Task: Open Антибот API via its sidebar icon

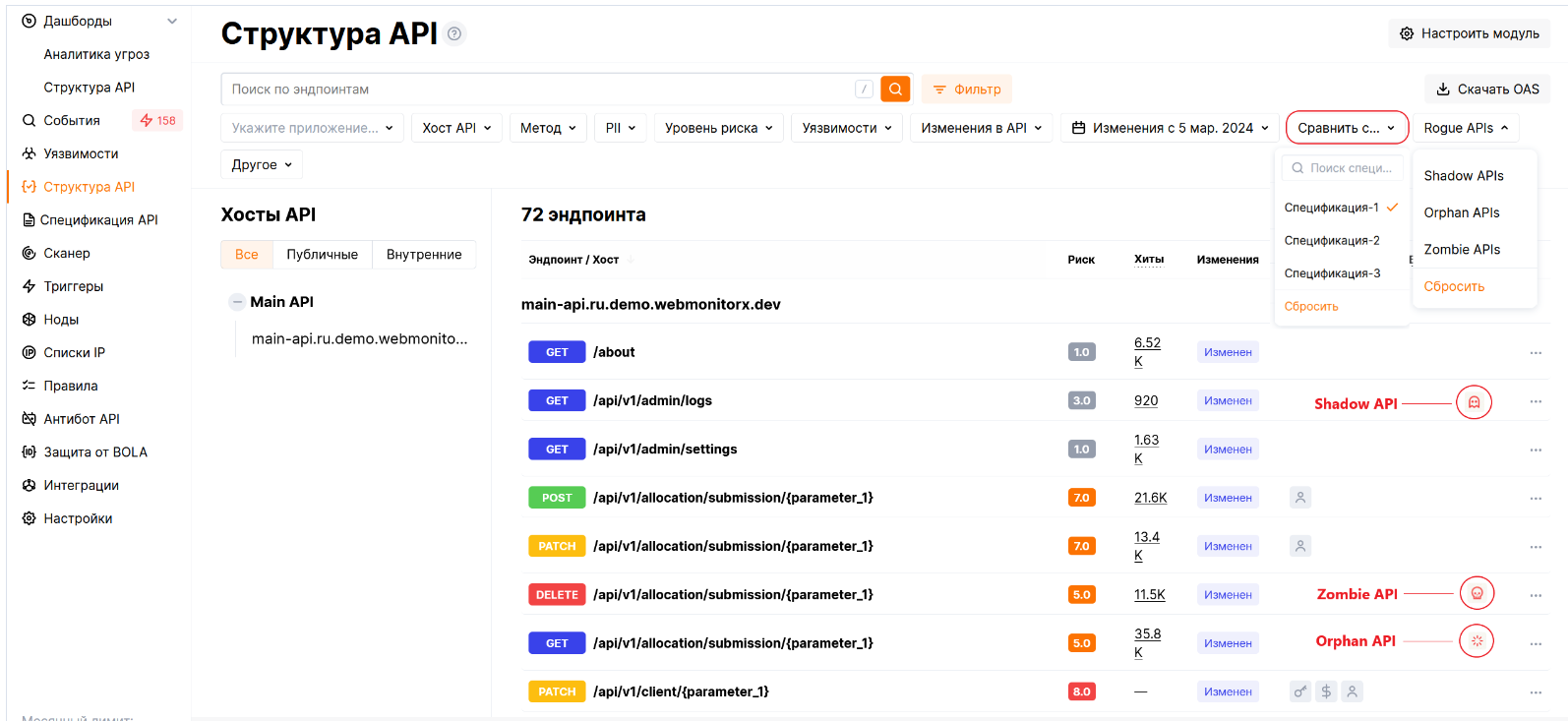Action: 29,419
